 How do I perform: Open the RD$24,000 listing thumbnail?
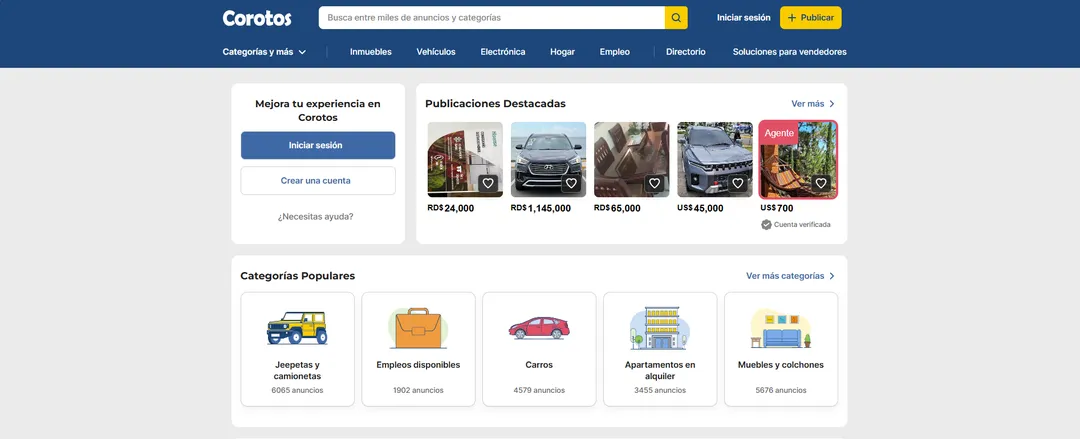point(465,160)
